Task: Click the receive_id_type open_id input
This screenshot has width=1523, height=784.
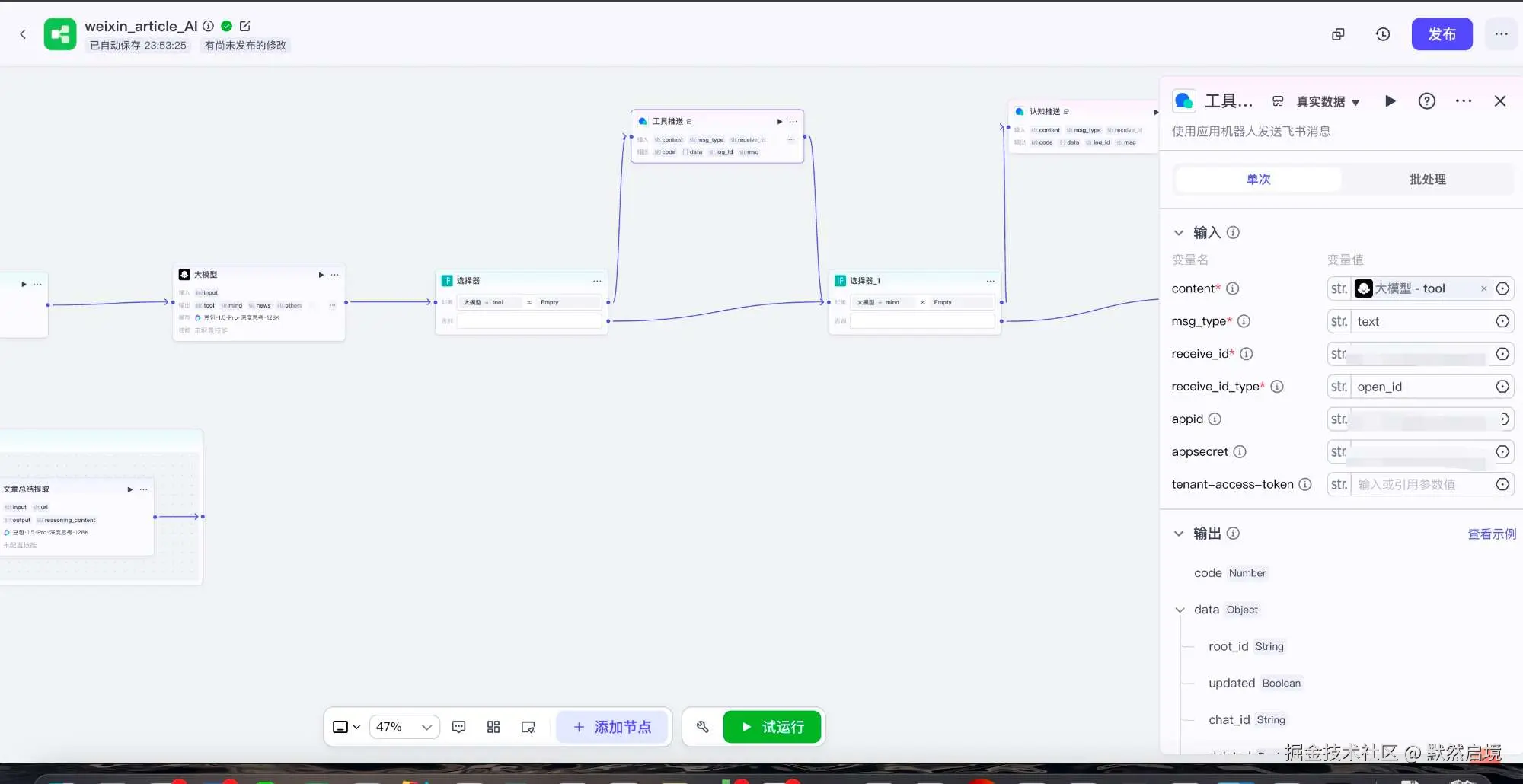Action: [x=1422, y=387]
